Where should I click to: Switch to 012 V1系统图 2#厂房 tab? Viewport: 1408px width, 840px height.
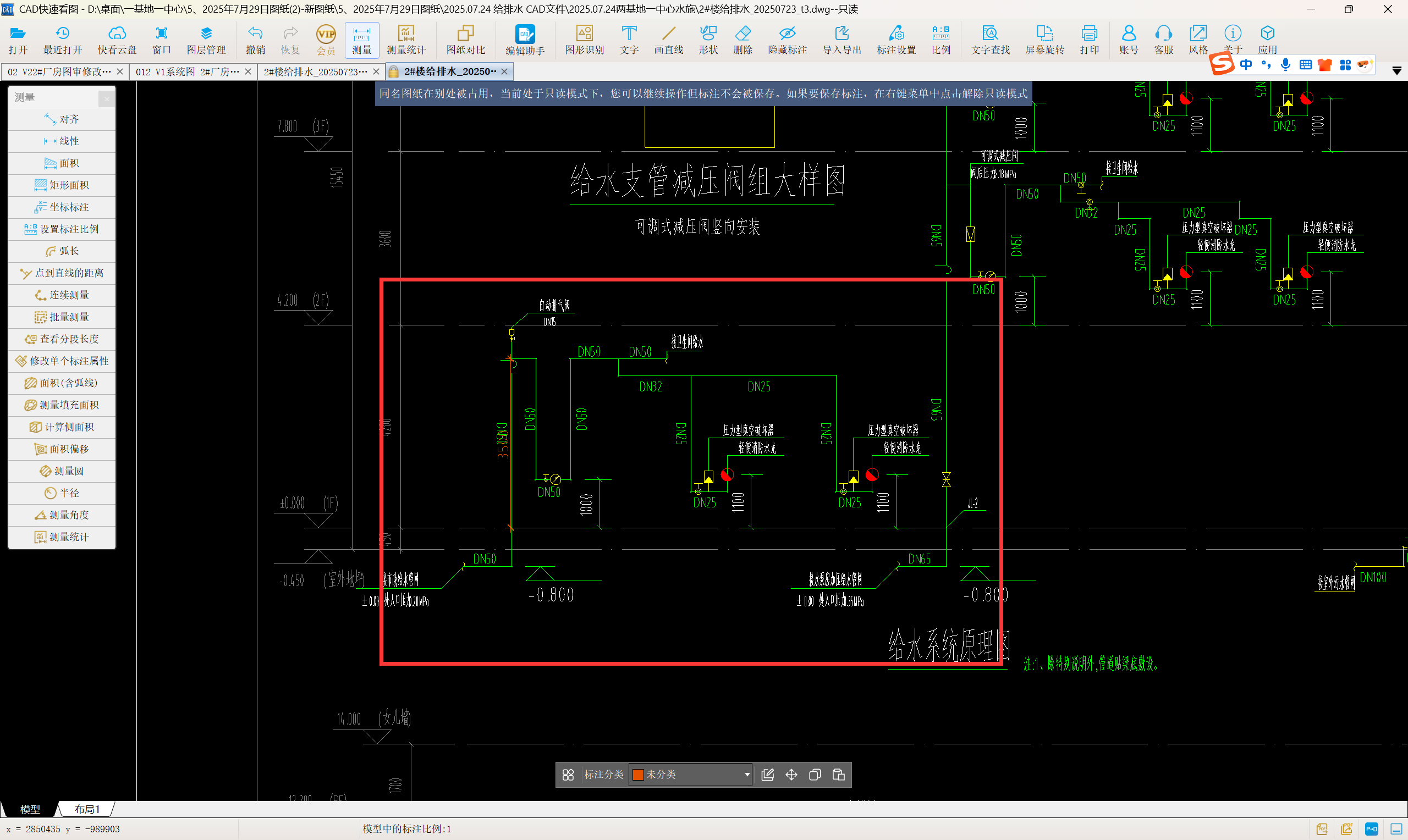click(x=188, y=72)
